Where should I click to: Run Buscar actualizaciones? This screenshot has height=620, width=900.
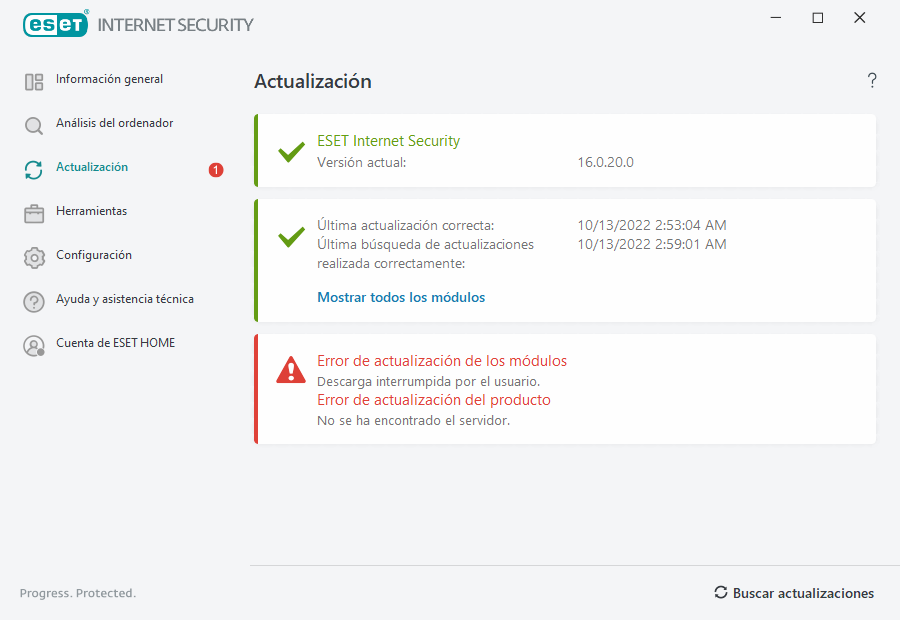pyautogui.click(x=794, y=592)
